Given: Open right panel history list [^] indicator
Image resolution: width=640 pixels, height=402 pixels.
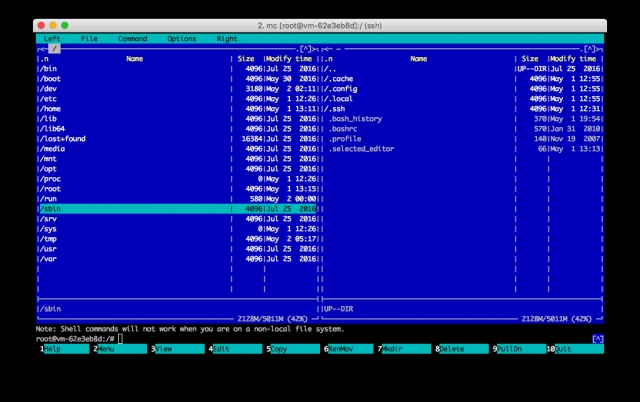Looking at the screenshot, I should [590, 49].
